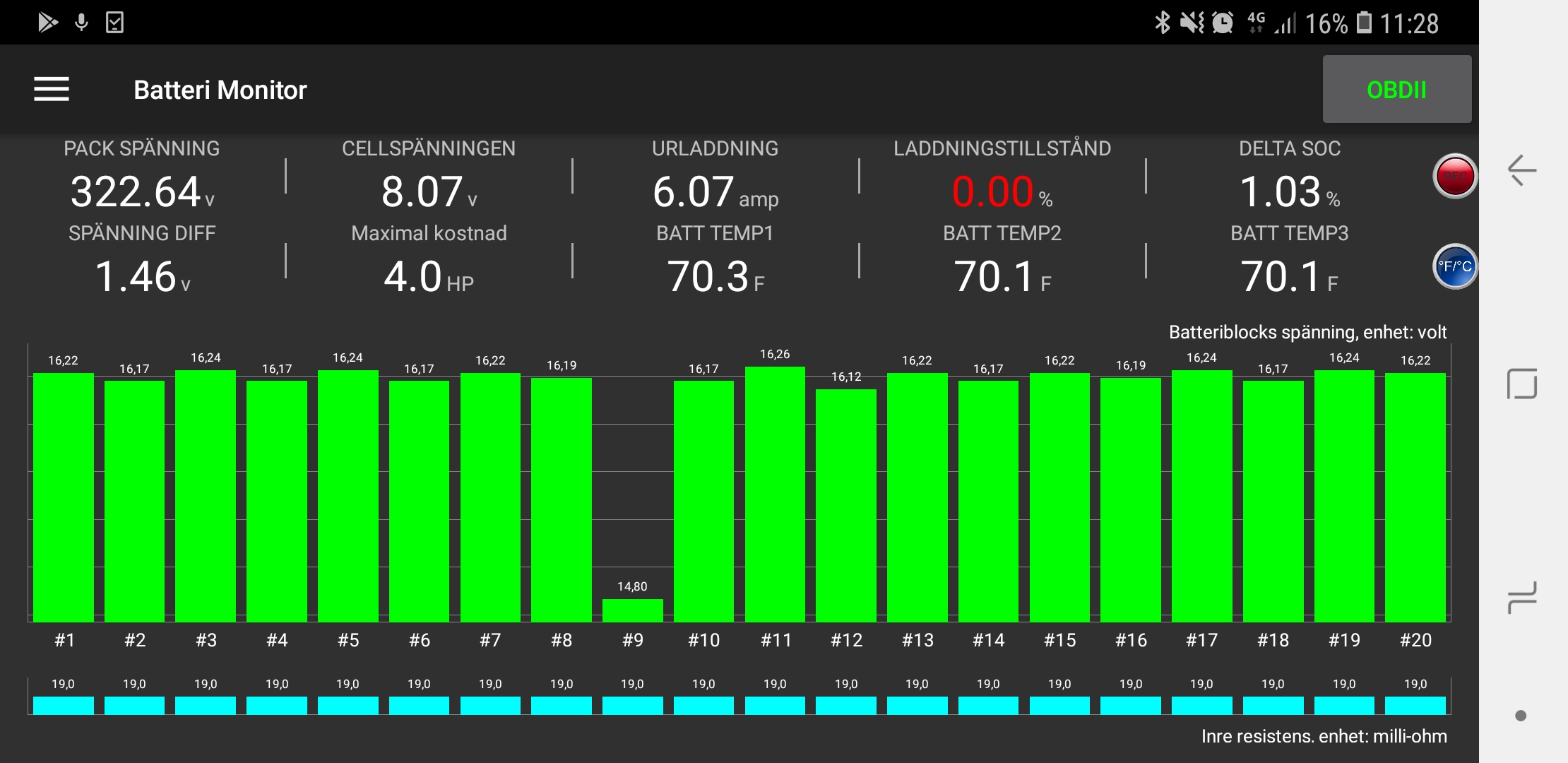The width and height of the screenshot is (1568, 763).
Task: Select the green bar for block #11
Action: 775,493
